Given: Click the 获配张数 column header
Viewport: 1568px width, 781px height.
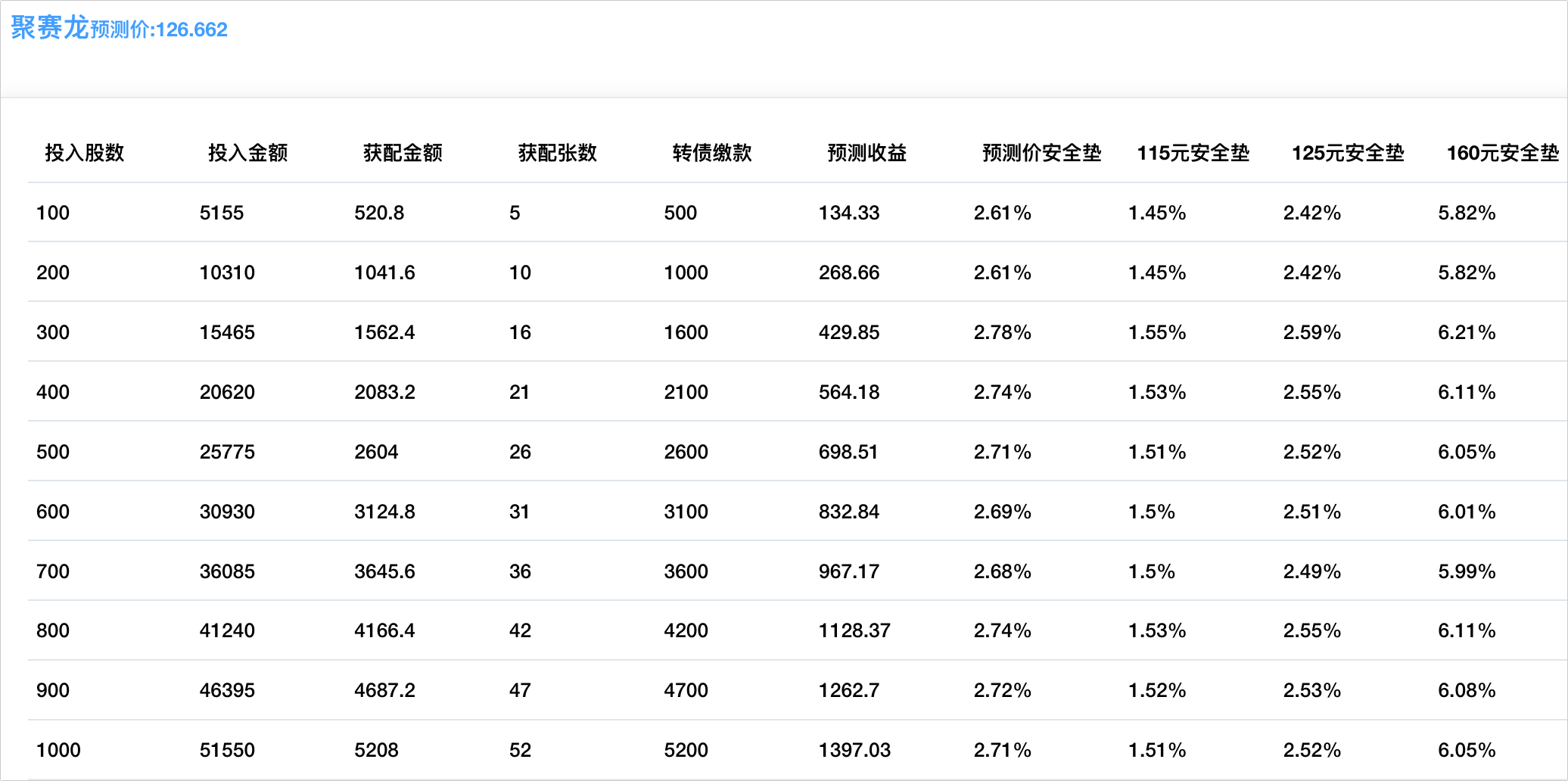Looking at the screenshot, I should (x=557, y=153).
